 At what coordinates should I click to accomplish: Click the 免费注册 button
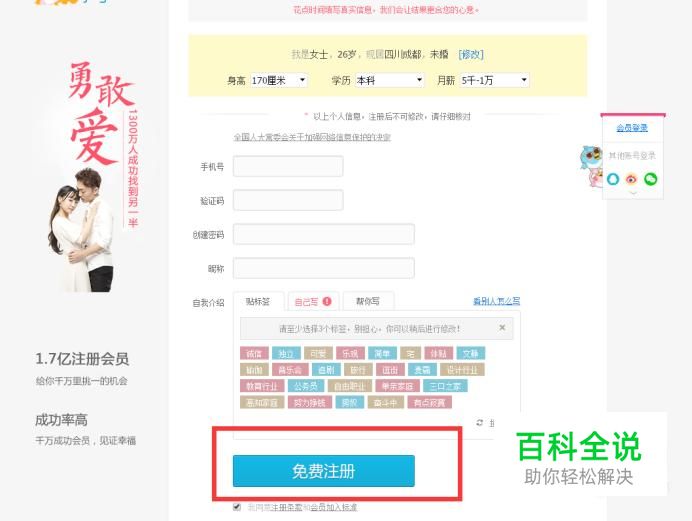point(324,471)
